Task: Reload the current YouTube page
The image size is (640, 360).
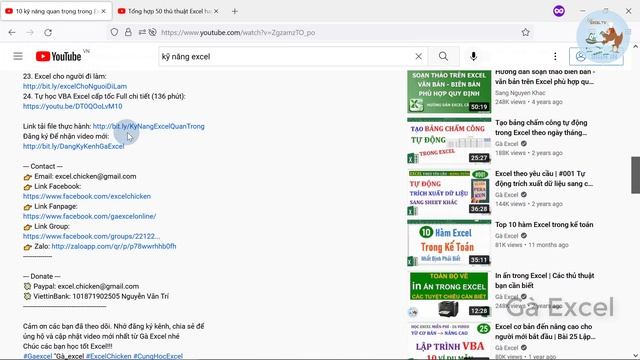Action: 48,32
